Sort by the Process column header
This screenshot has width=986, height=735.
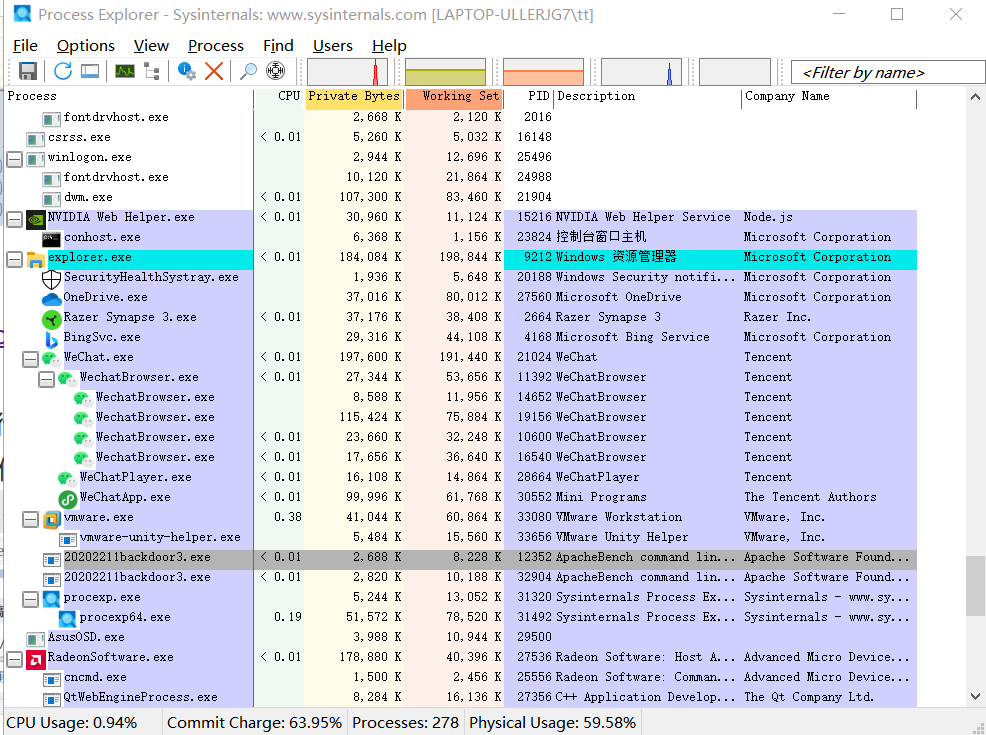(129, 96)
